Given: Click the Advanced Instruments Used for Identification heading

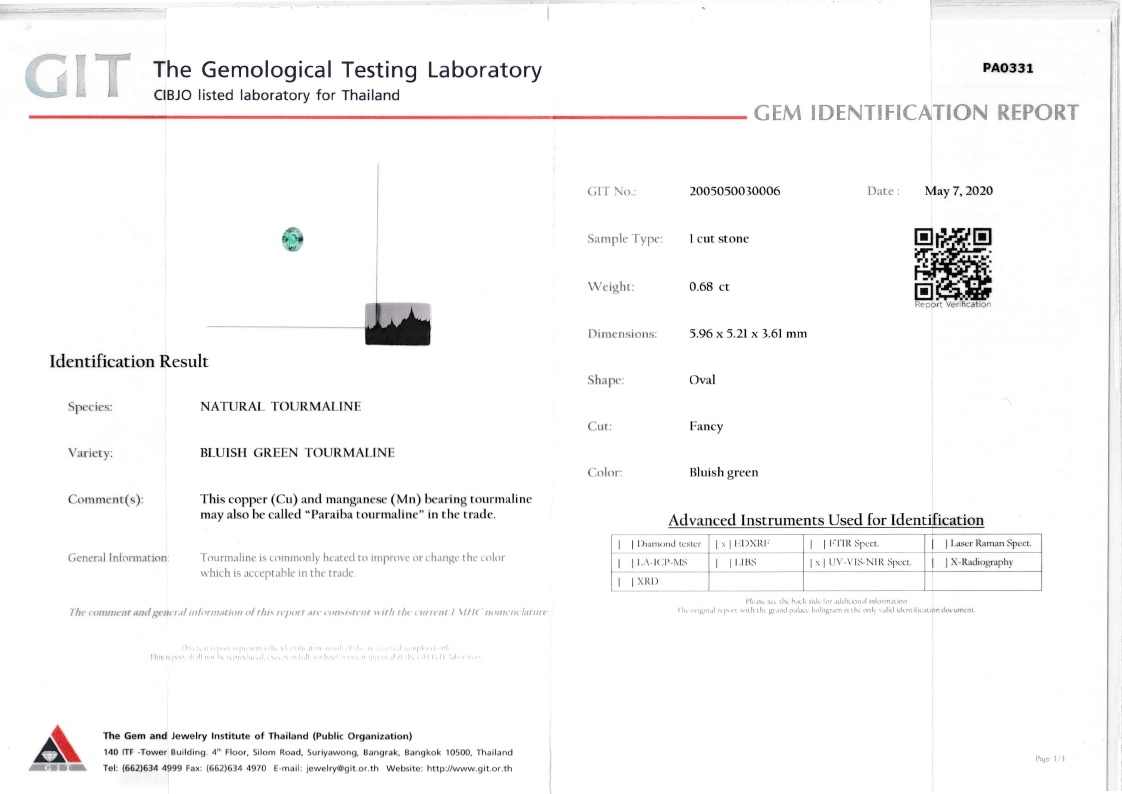Looking at the screenshot, I should pyautogui.click(x=825, y=520).
